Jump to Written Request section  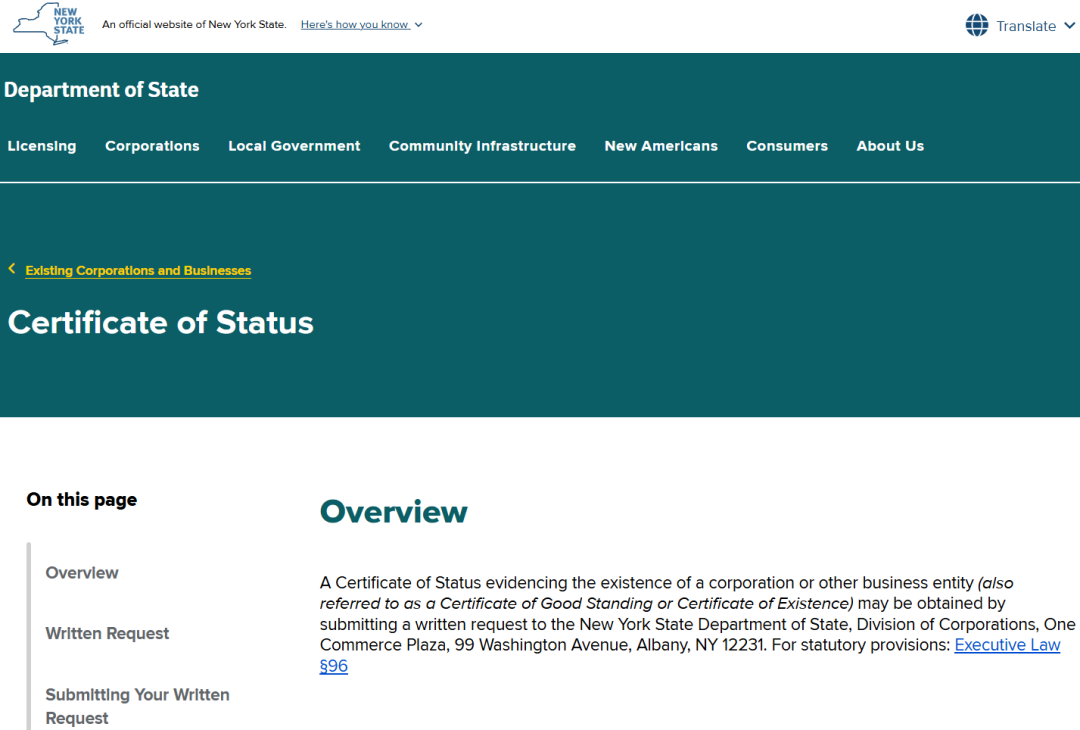click(x=107, y=634)
